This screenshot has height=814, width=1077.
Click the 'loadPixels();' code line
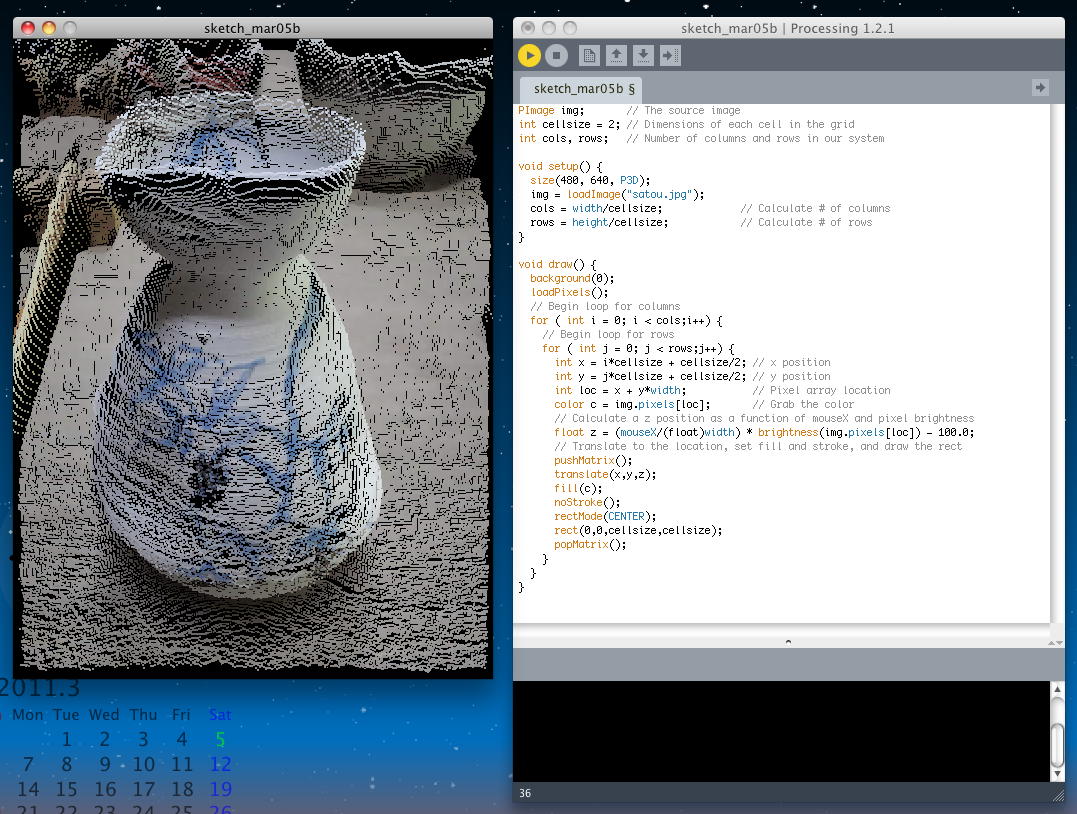coord(569,292)
